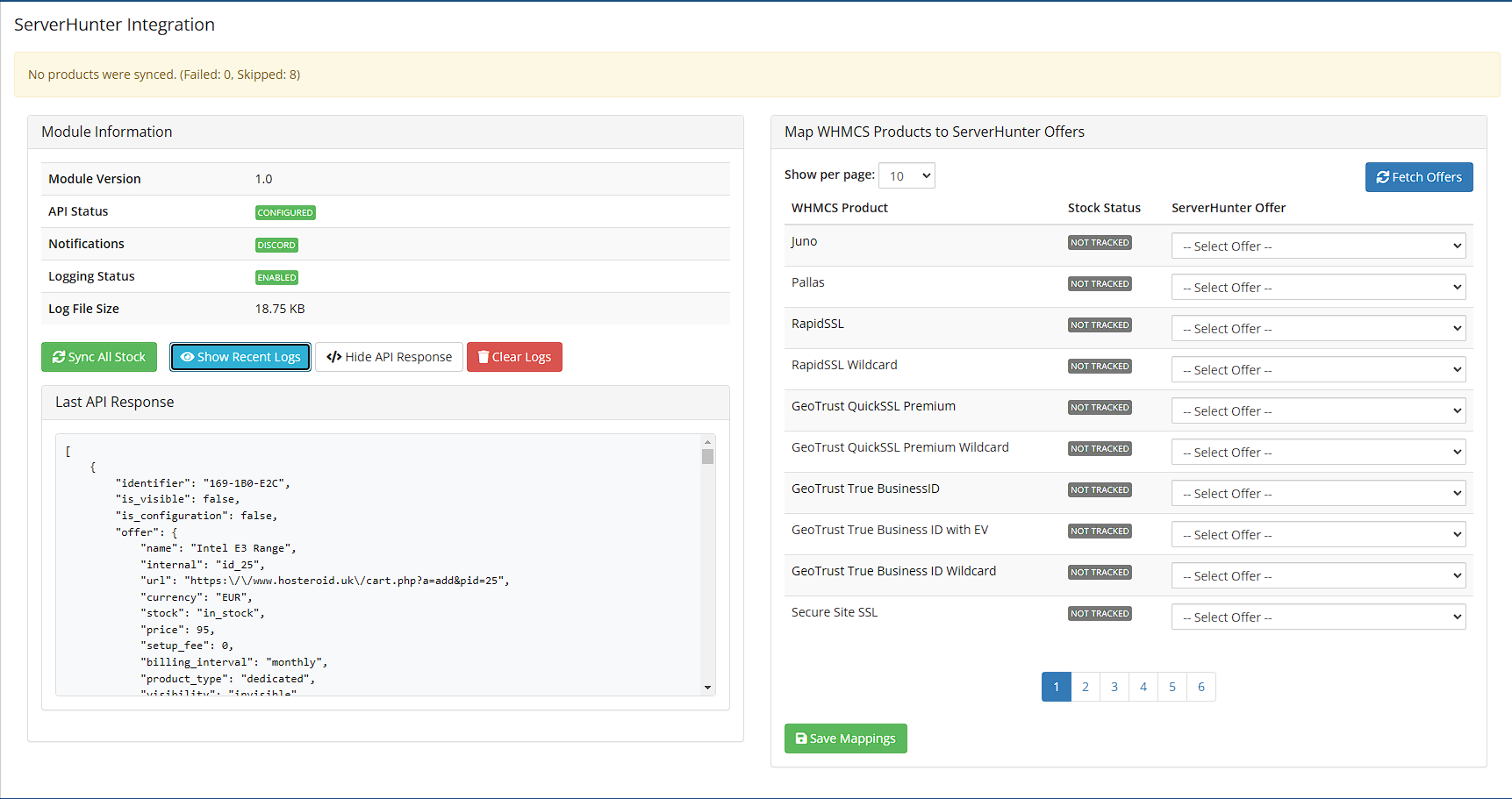Image resolution: width=1512 pixels, height=799 pixels.
Task: Click the Pallas product name
Action: coord(808,282)
